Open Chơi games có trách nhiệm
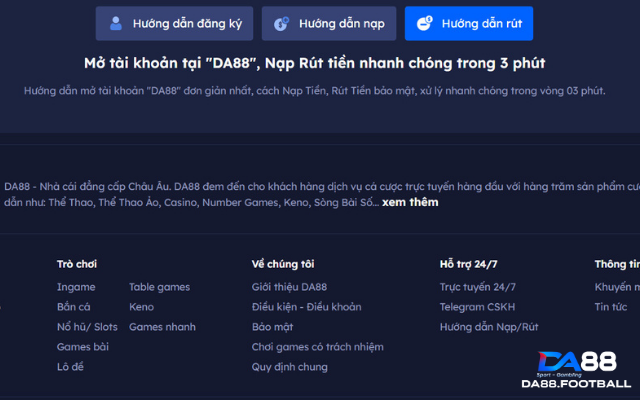The width and height of the screenshot is (640, 400). tap(318, 347)
